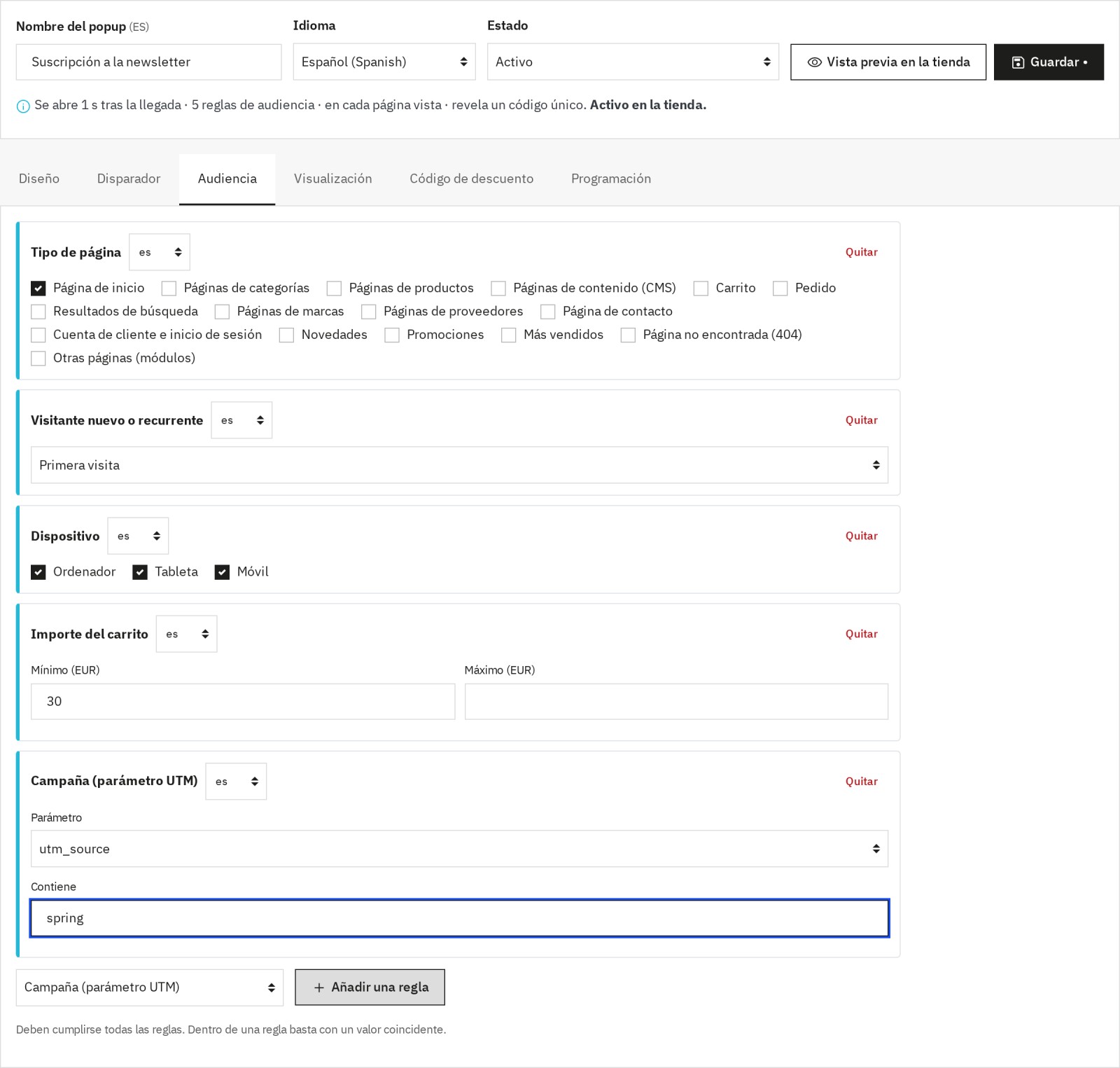Open the 'es' selector beside Tipo de página
The width and height of the screenshot is (1120, 1068).
tap(160, 252)
